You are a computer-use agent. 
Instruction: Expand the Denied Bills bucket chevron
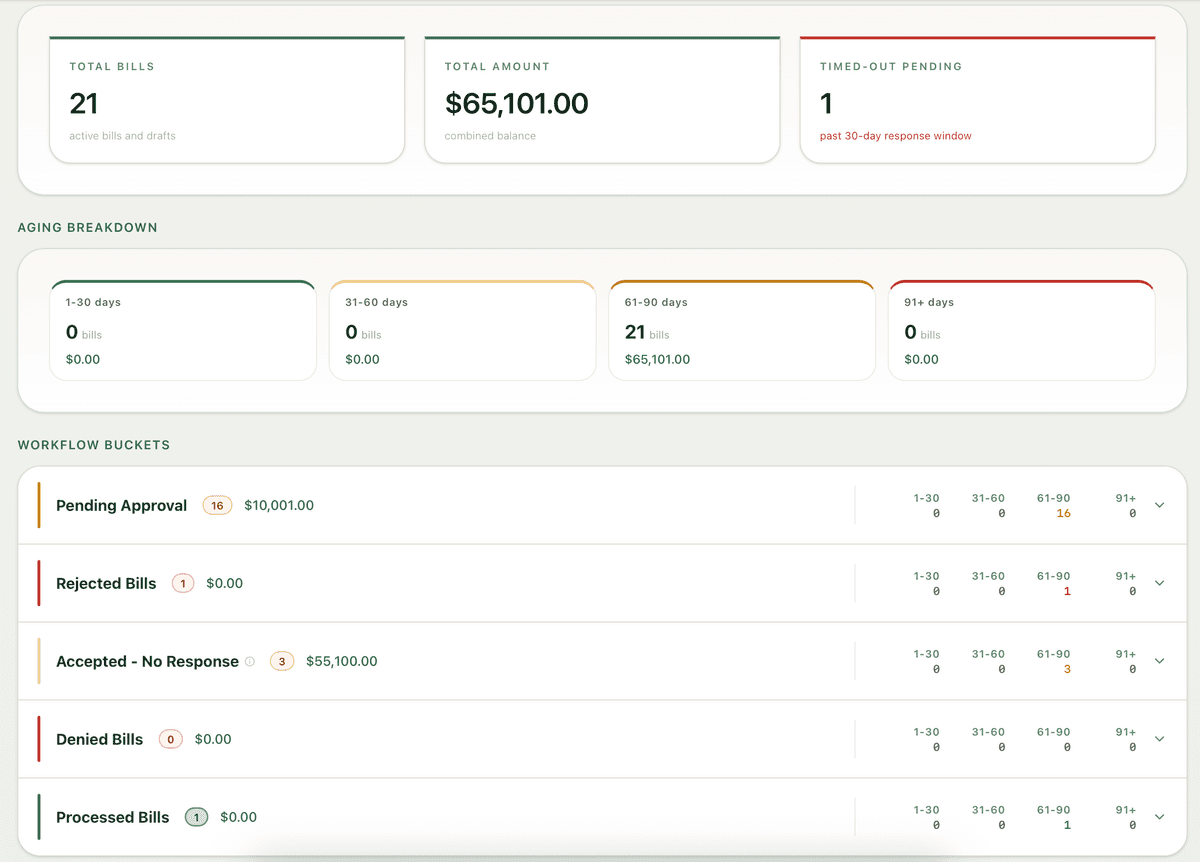pos(1160,739)
